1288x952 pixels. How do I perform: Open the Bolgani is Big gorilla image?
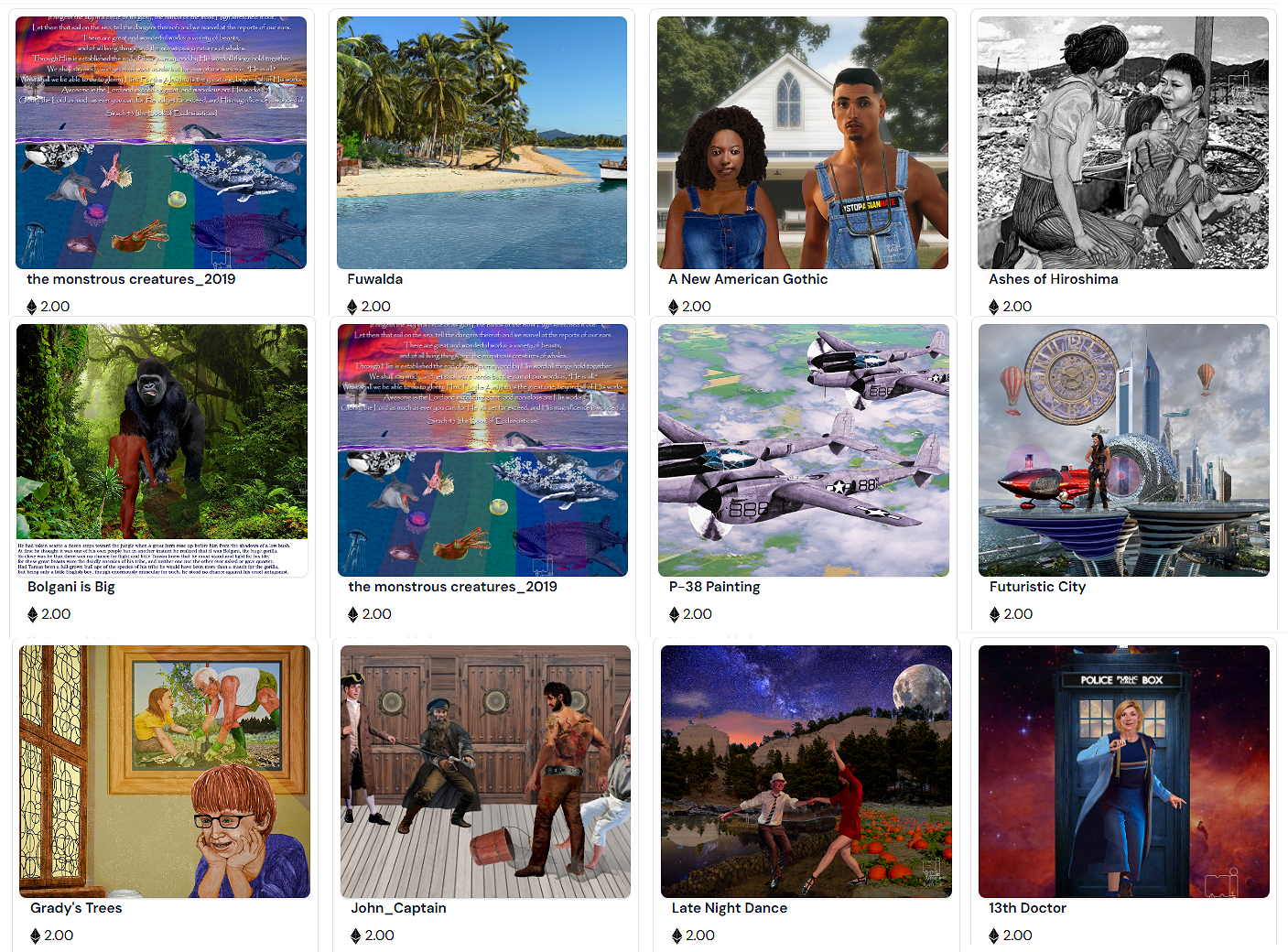162,449
